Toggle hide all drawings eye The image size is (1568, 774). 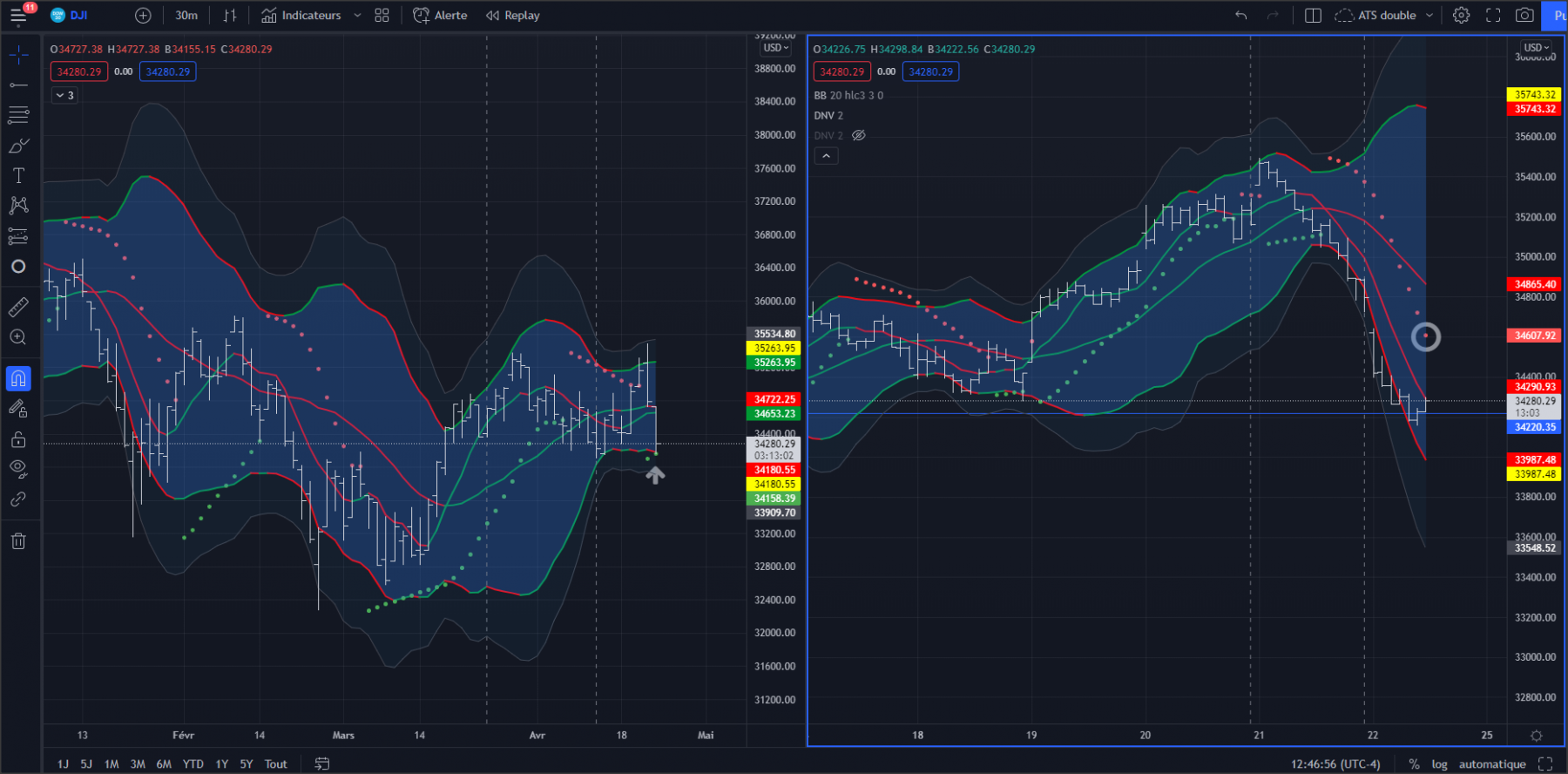18,469
